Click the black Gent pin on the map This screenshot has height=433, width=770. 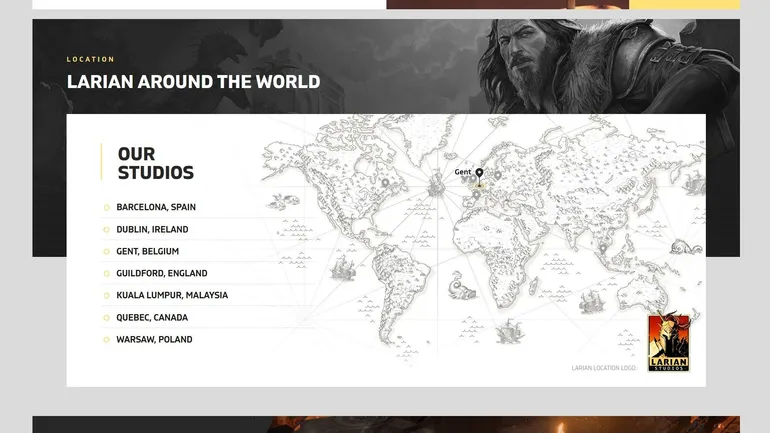(479, 173)
